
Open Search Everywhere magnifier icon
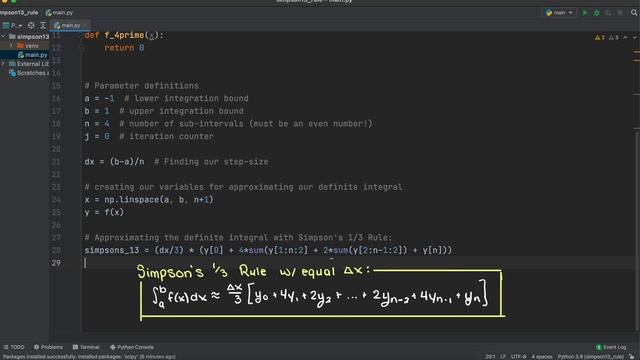coord(634,13)
